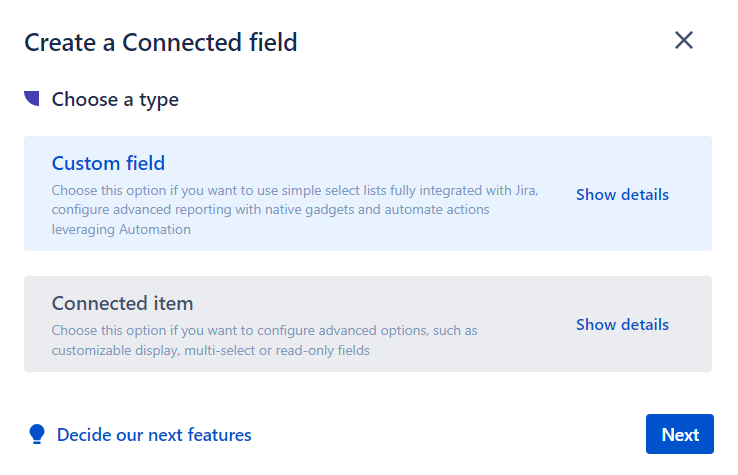This screenshot has width=738, height=475.
Task: Click empty area between features link and Next
Action: pos(450,434)
